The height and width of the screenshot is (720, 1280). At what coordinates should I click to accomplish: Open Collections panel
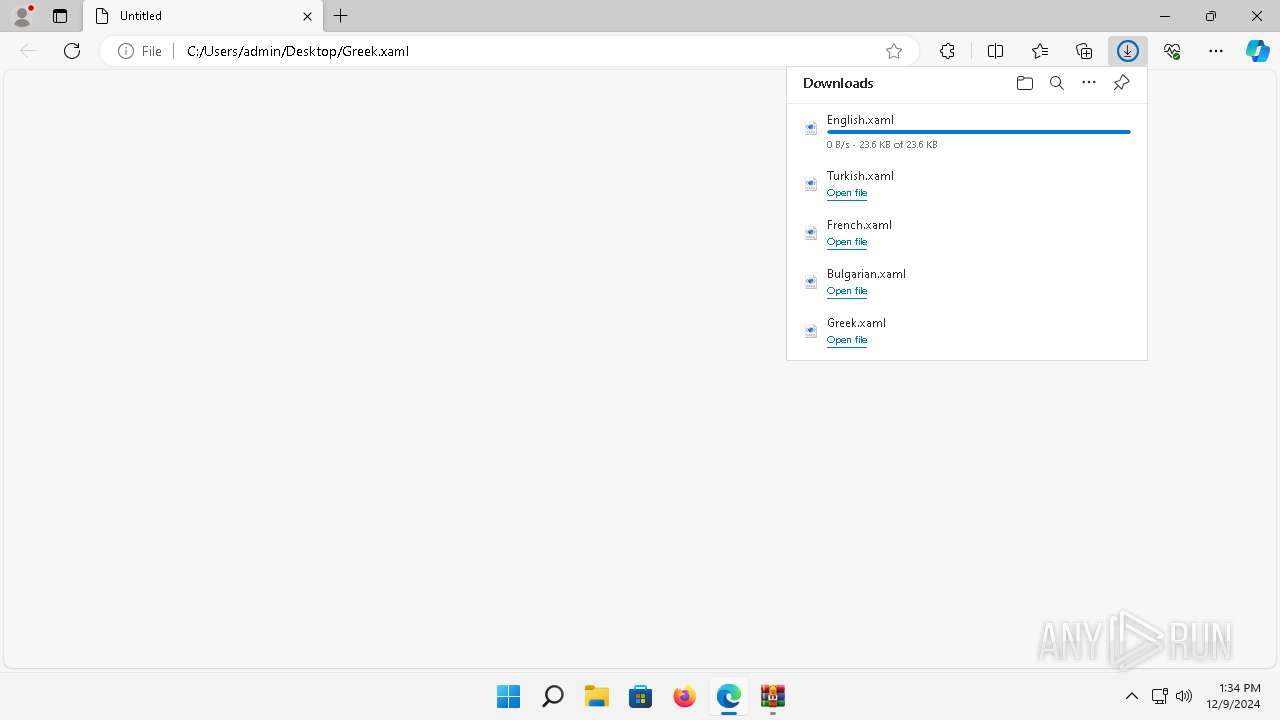[x=1084, y=51]
